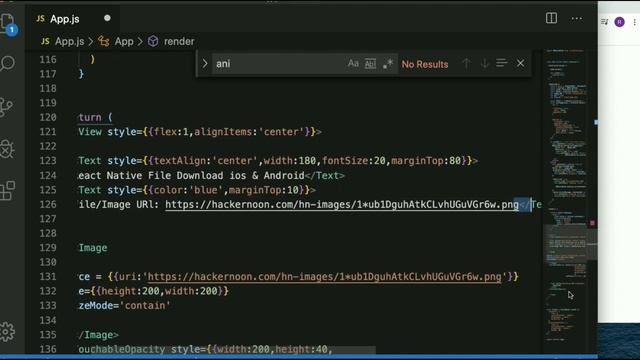Toggle Find in Selection
The height and width of the screenshot is (360, 640).
tap(502, 64)
